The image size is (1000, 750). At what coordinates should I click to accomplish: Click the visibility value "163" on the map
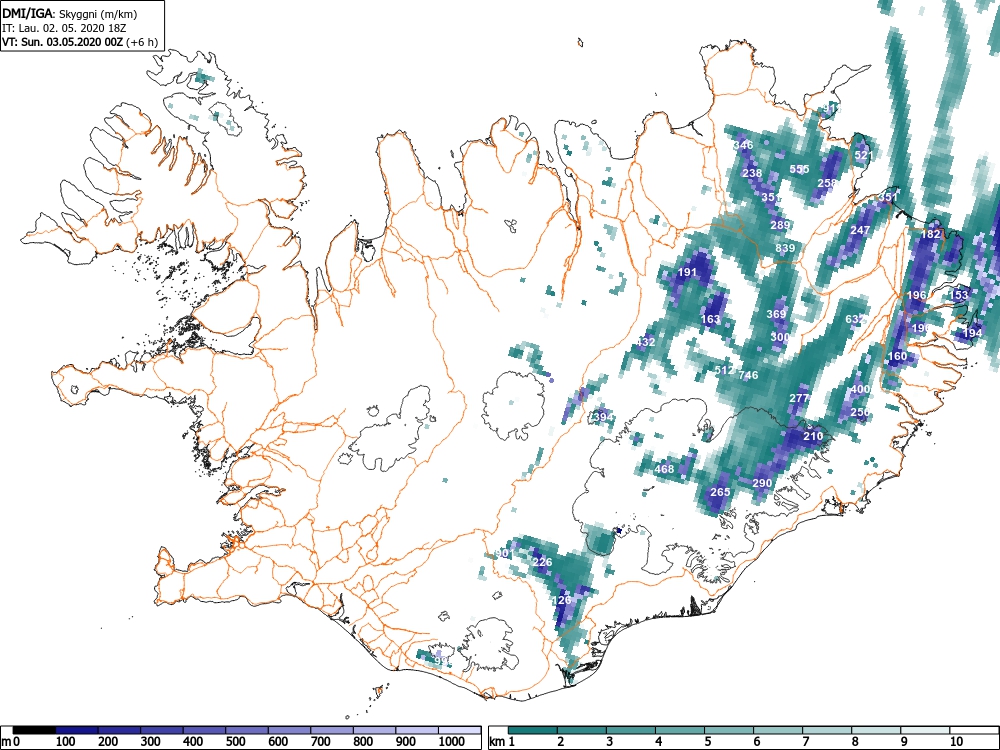pos(710,320)
